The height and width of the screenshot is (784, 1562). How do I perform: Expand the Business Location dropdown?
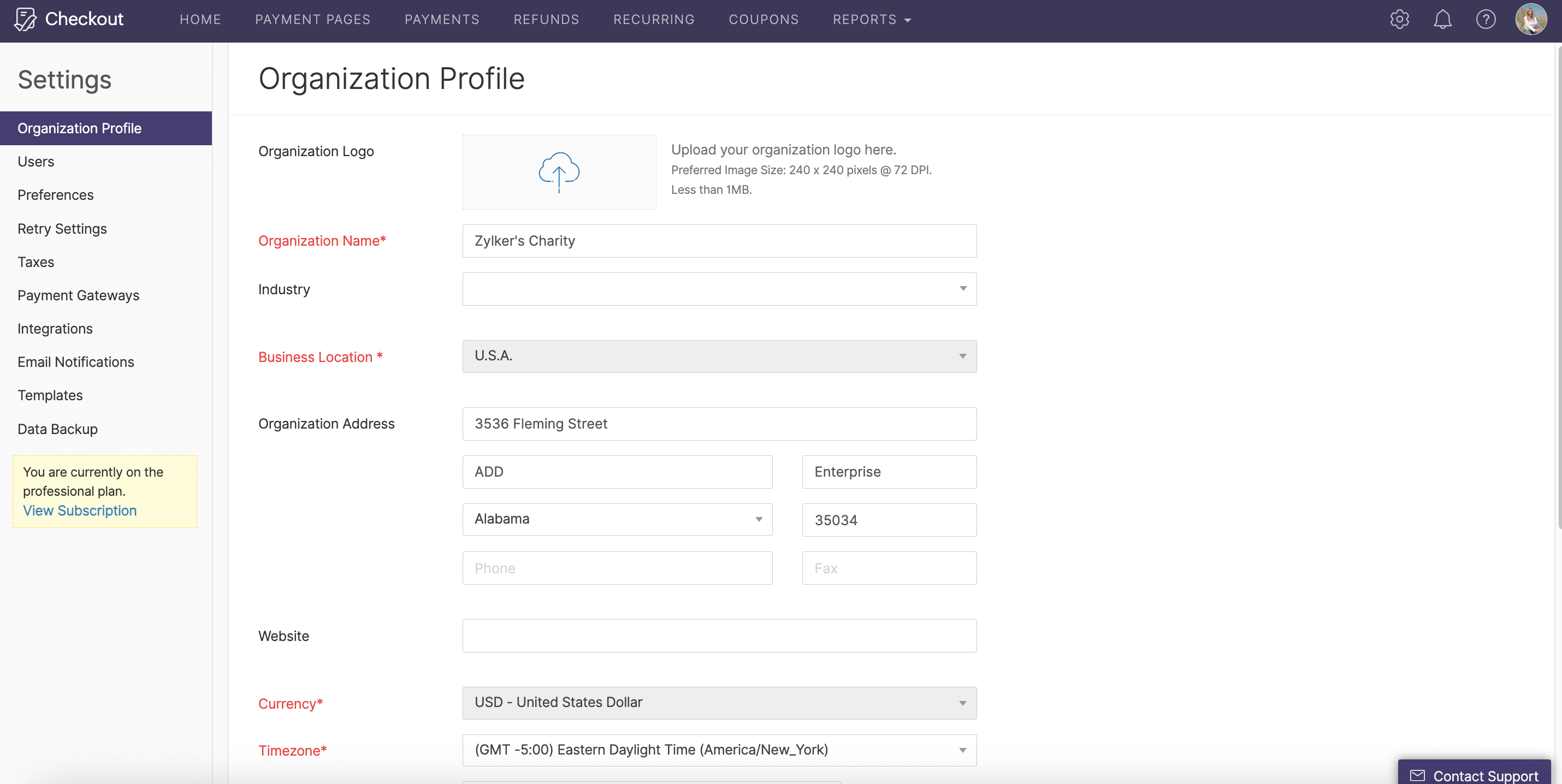[x=719, y=356]
